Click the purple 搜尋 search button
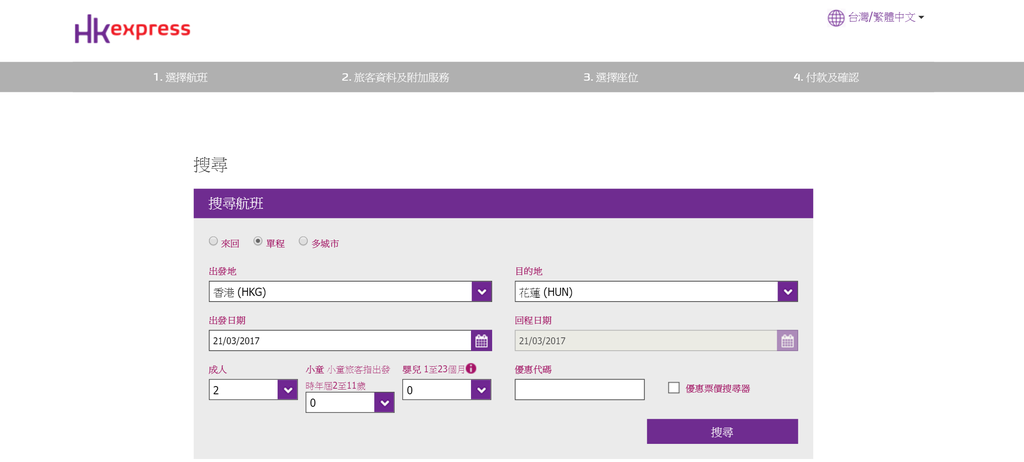Image resolution: width=1024 pixels, height=462 pixels. pyautogui.click(x=722, y=432)
